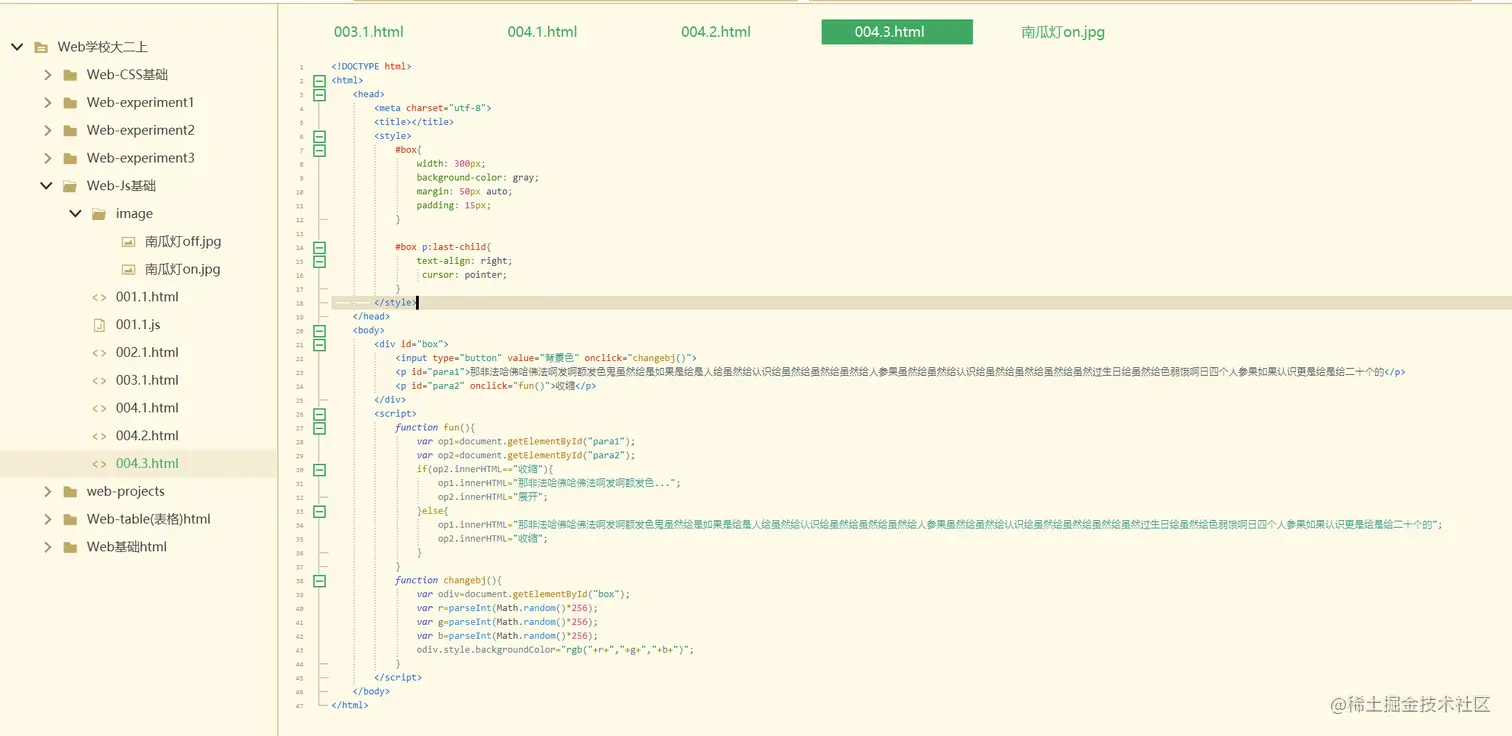Fold the #box p:last-child rule at line 14
Screen dimensions: 1512x736
point(319,247)
